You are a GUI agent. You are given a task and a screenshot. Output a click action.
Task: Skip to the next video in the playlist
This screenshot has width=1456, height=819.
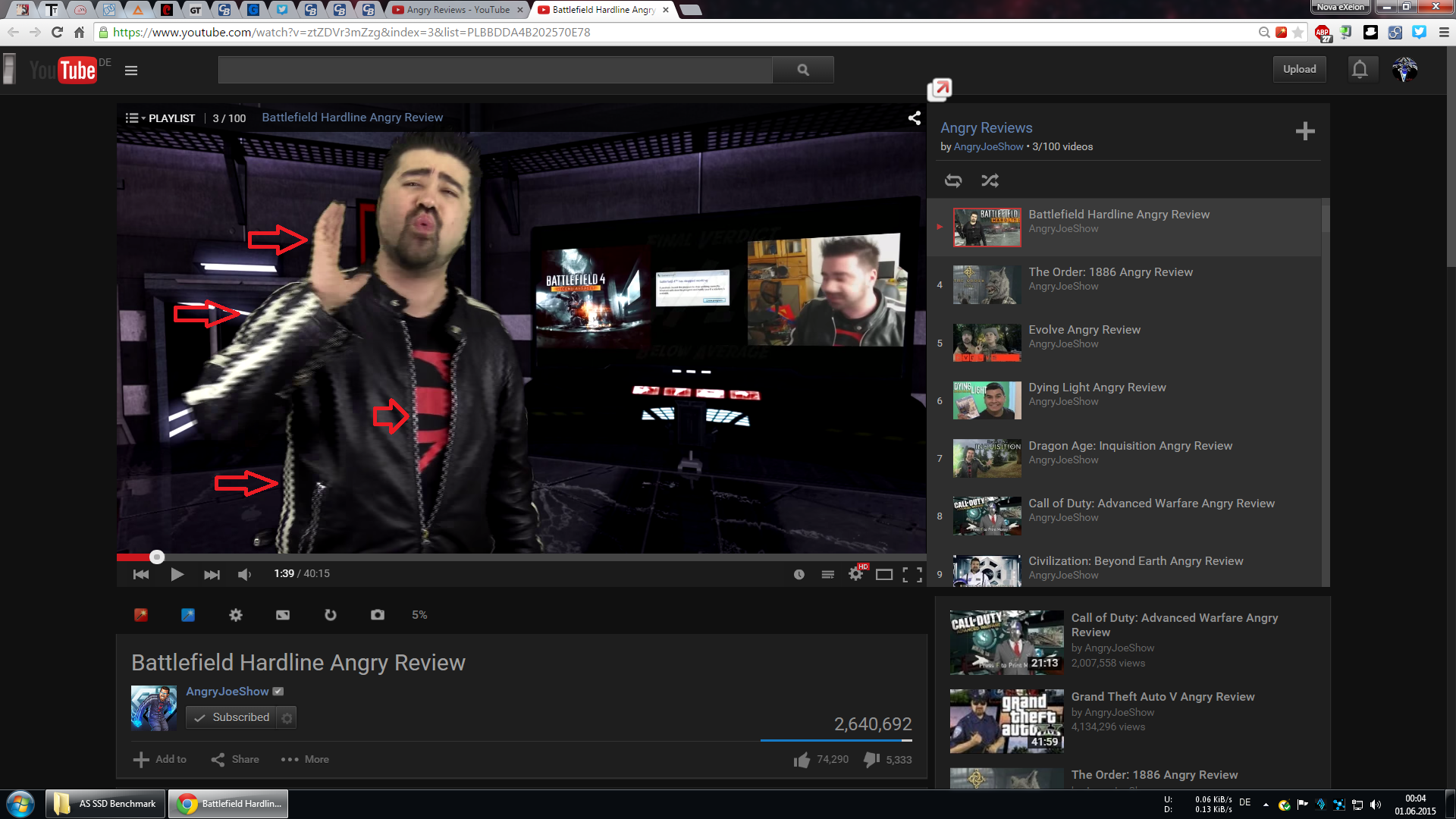[212, 575]
